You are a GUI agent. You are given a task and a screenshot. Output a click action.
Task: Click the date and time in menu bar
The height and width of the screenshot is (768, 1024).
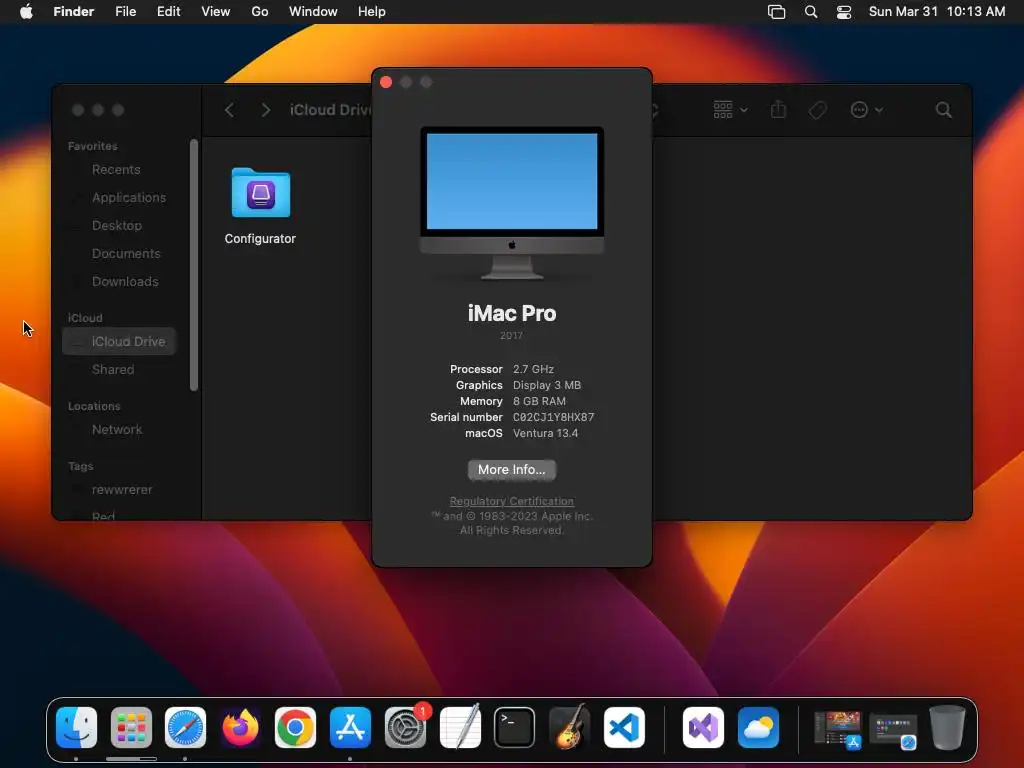coord(936,12)
